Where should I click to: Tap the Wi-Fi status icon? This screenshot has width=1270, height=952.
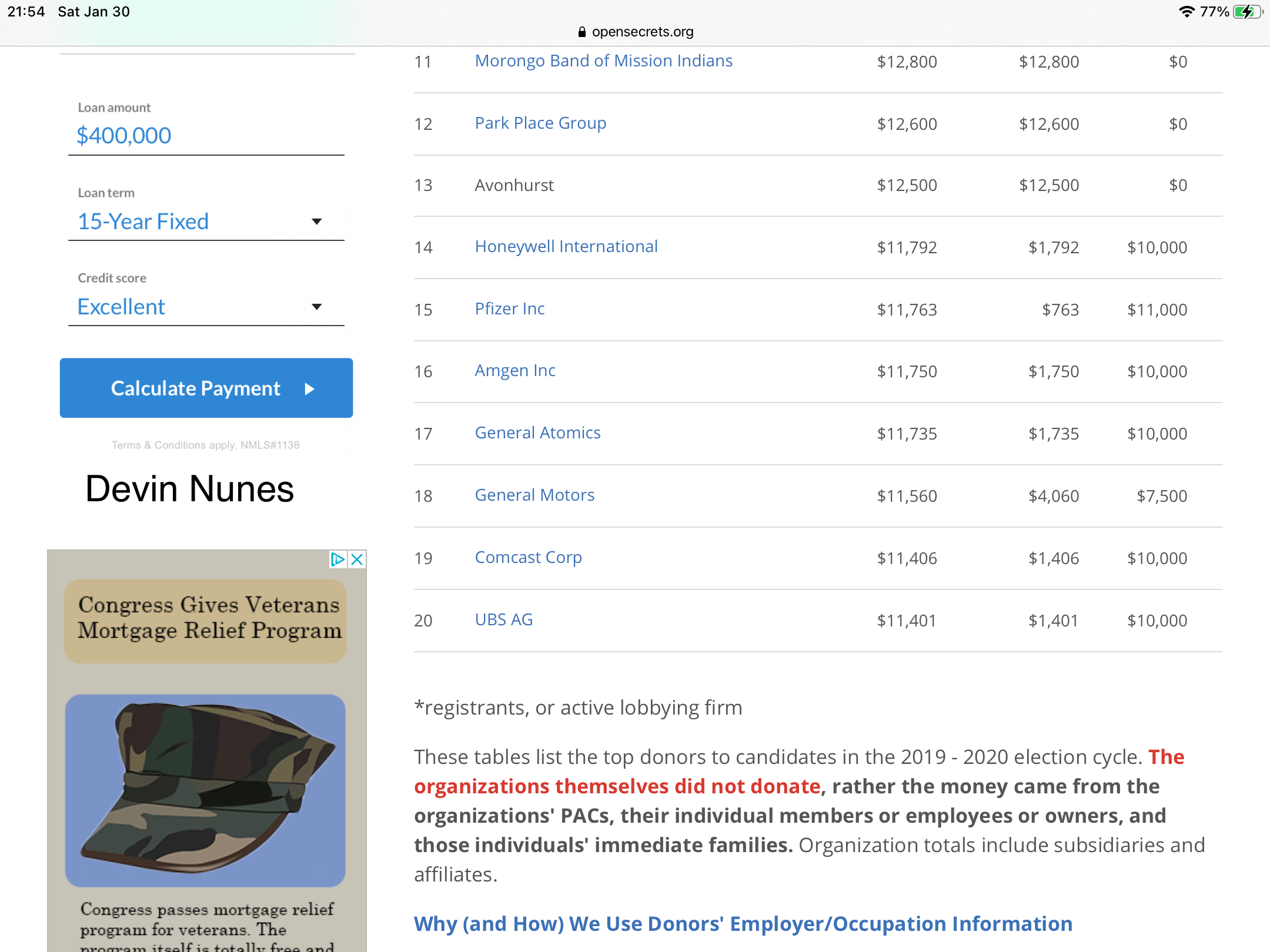tap(1187, 12)
